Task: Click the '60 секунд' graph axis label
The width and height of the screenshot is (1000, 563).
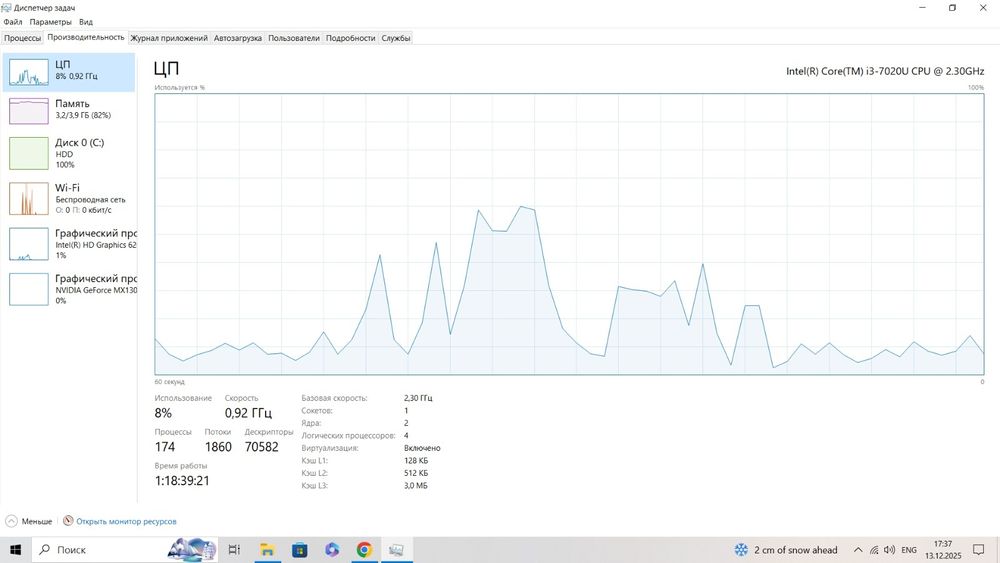Action: 170,382
